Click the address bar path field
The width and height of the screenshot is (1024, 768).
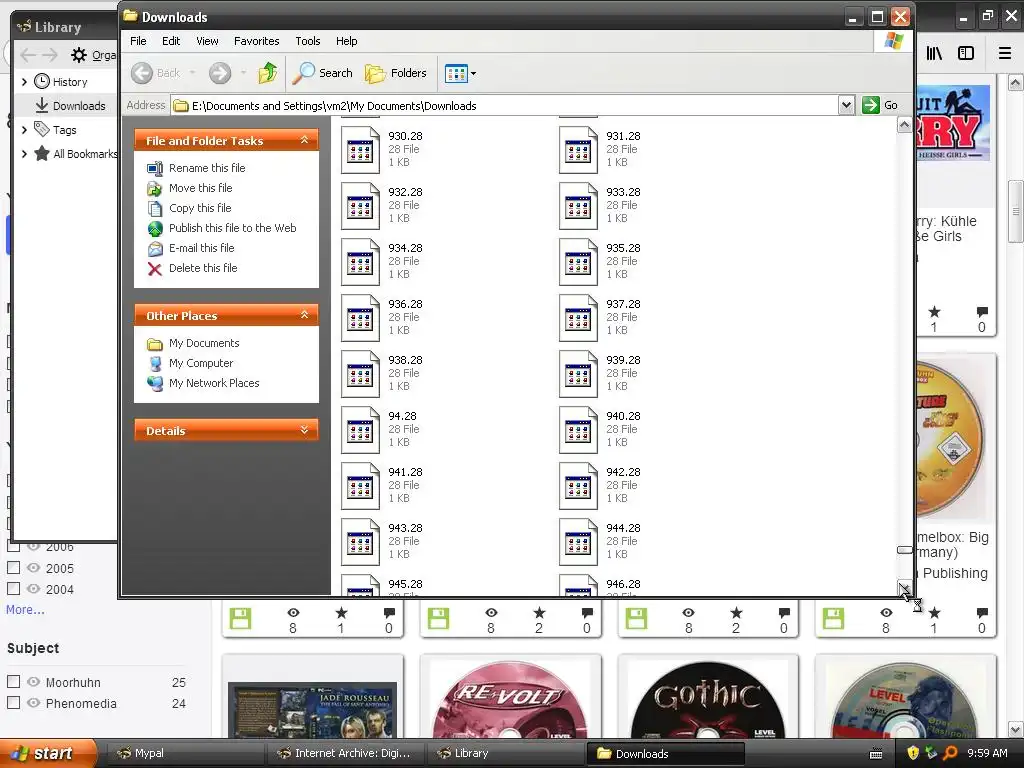[x=505, y=105]
